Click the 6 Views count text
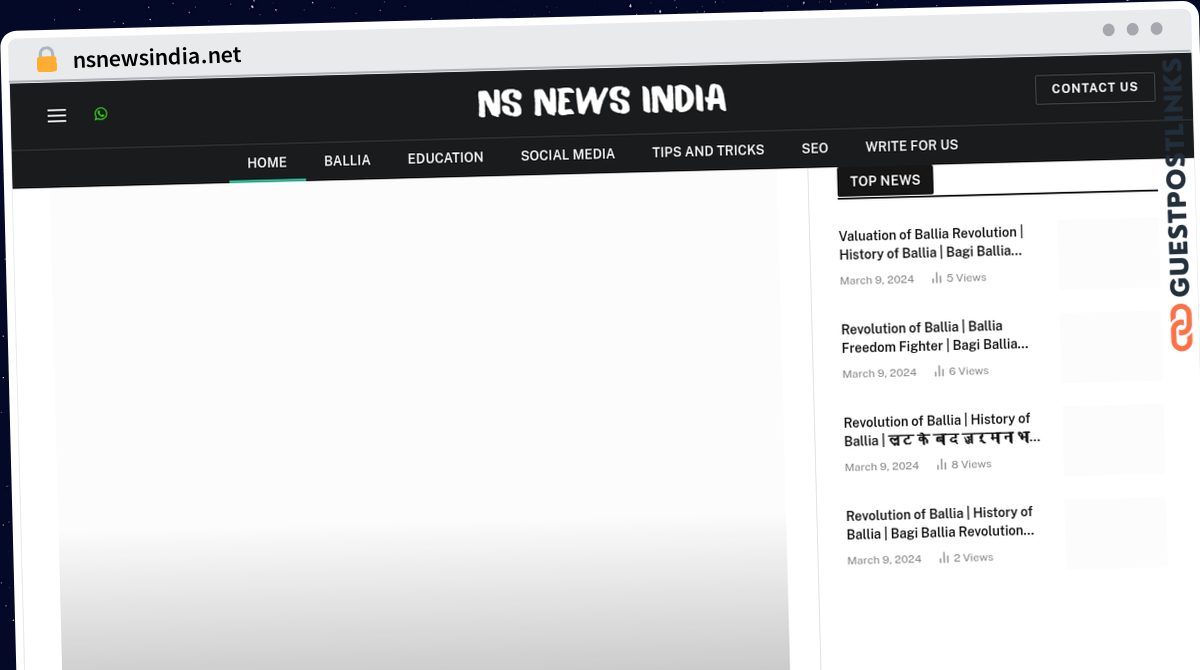1200x670 pixels. tap(969, 371)
